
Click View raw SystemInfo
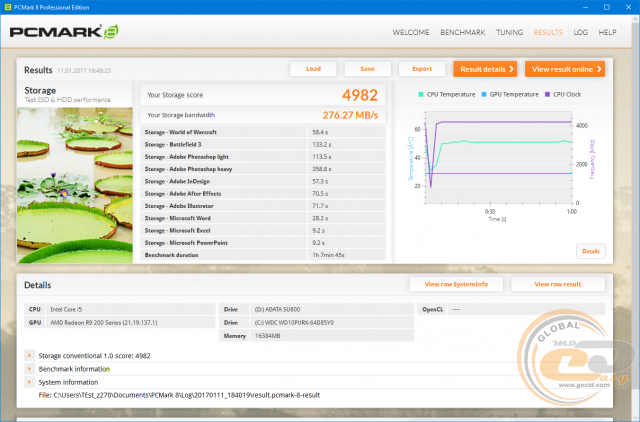[x=456, y=284]
